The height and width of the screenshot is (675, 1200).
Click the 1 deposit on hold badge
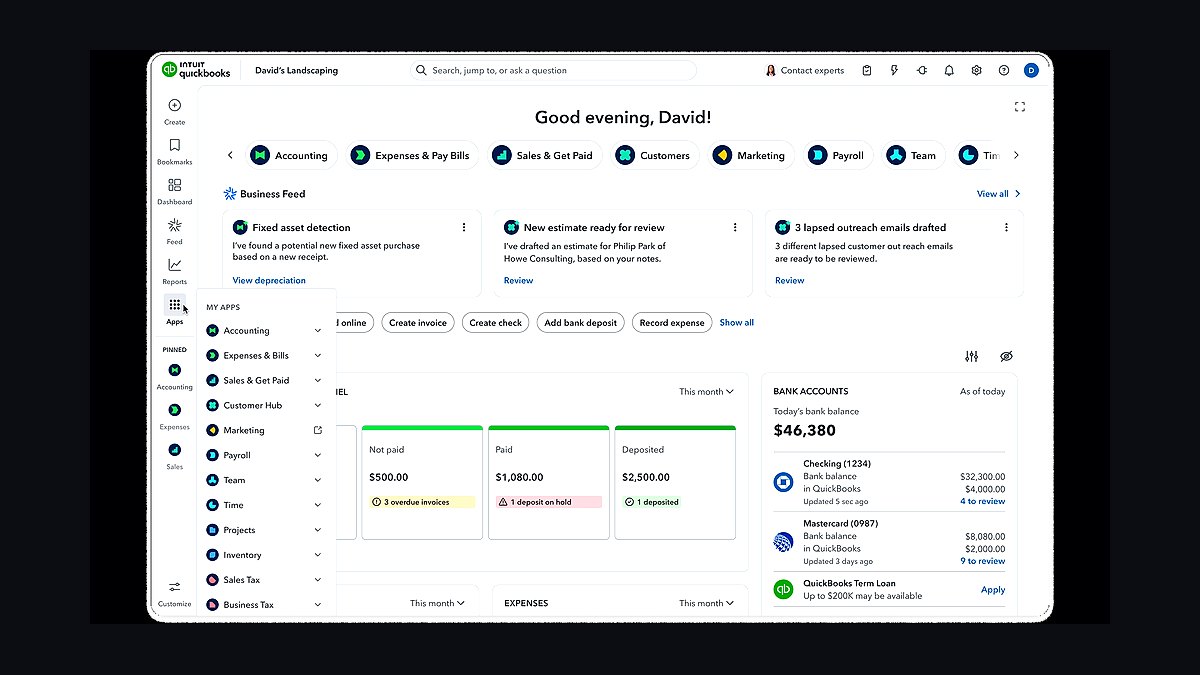click(549, 502)
